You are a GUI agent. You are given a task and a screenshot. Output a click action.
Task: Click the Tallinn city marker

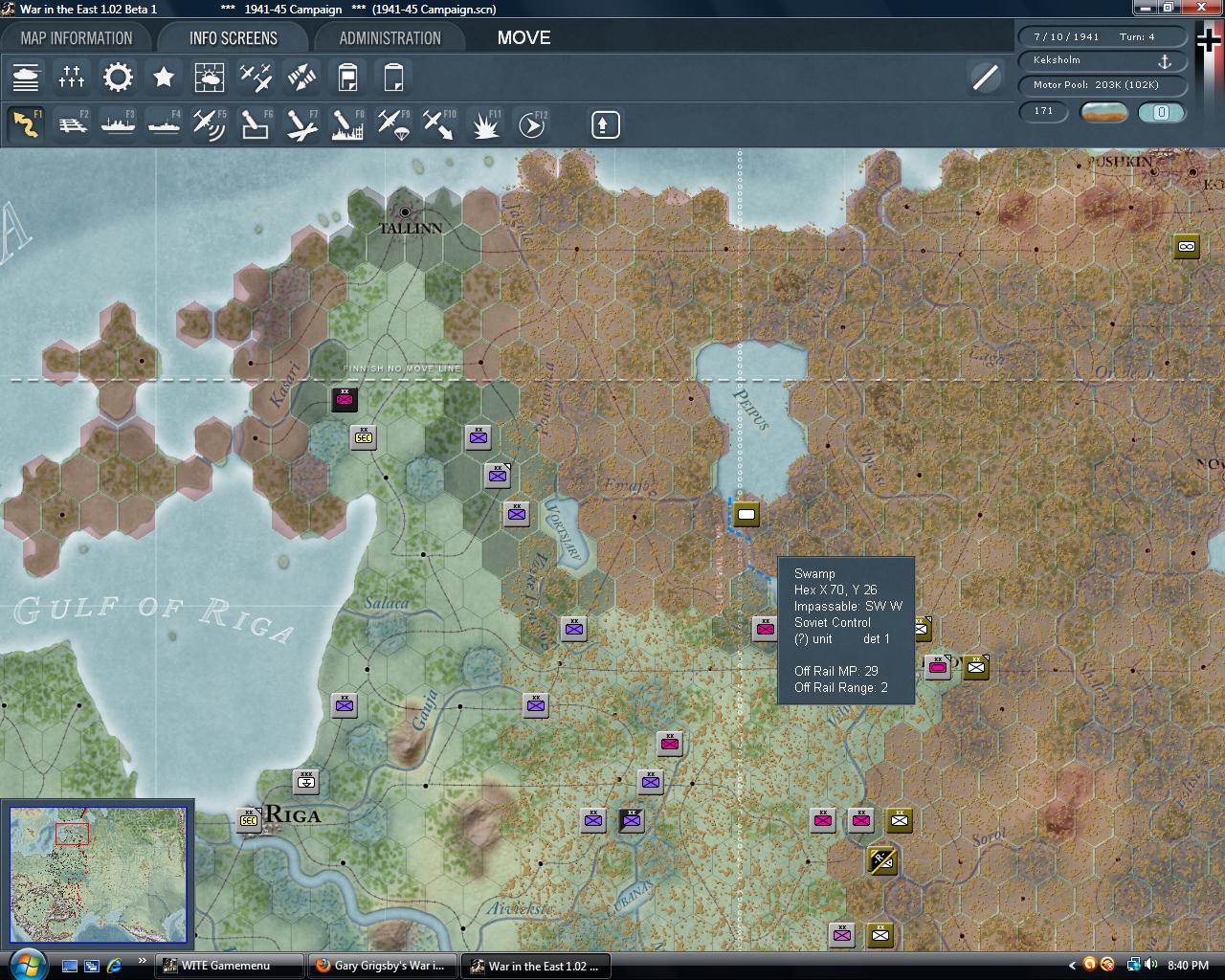pyautogui.click(x=406, y=212)
